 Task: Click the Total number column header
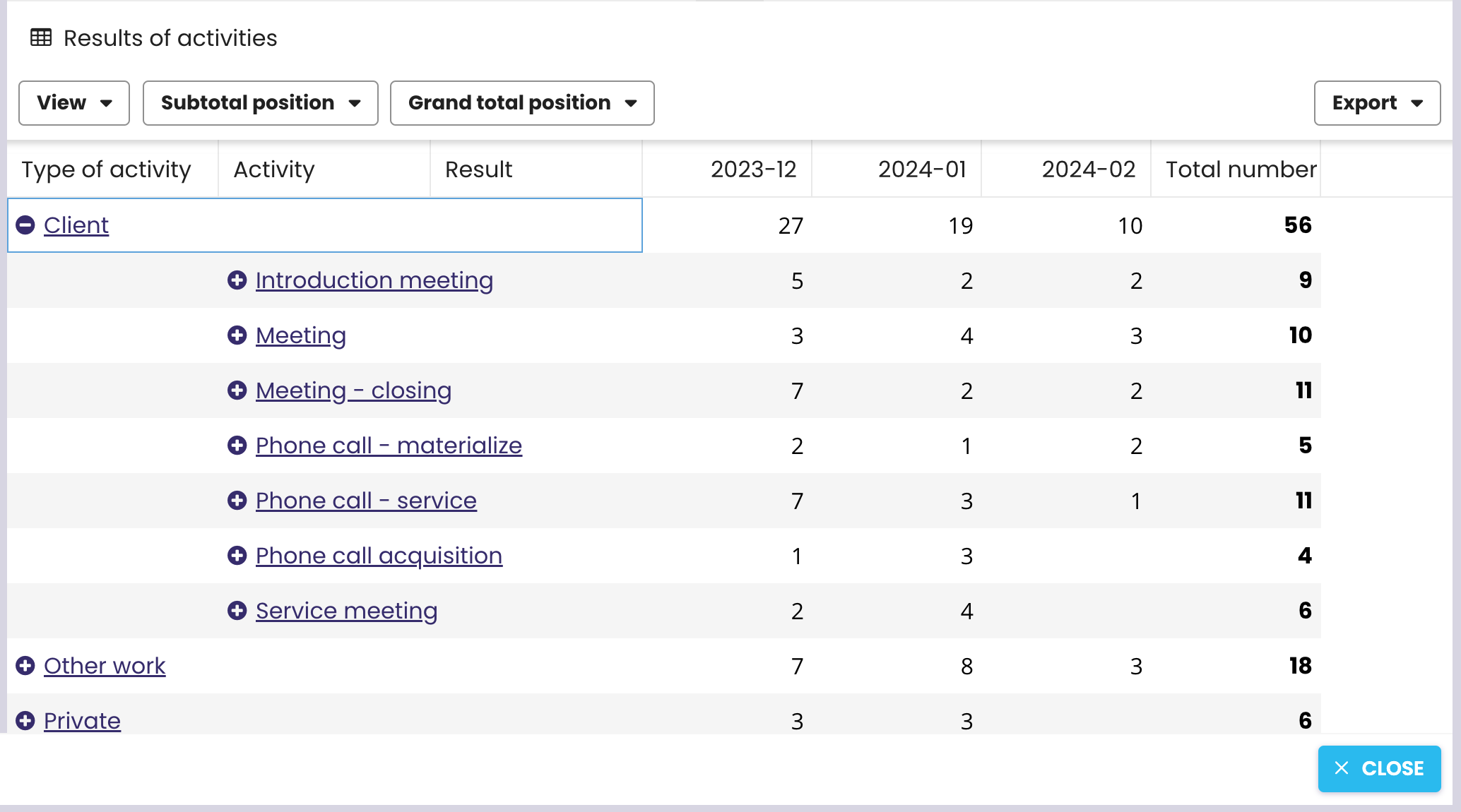pyautogui.click(x=1236, y=169)
